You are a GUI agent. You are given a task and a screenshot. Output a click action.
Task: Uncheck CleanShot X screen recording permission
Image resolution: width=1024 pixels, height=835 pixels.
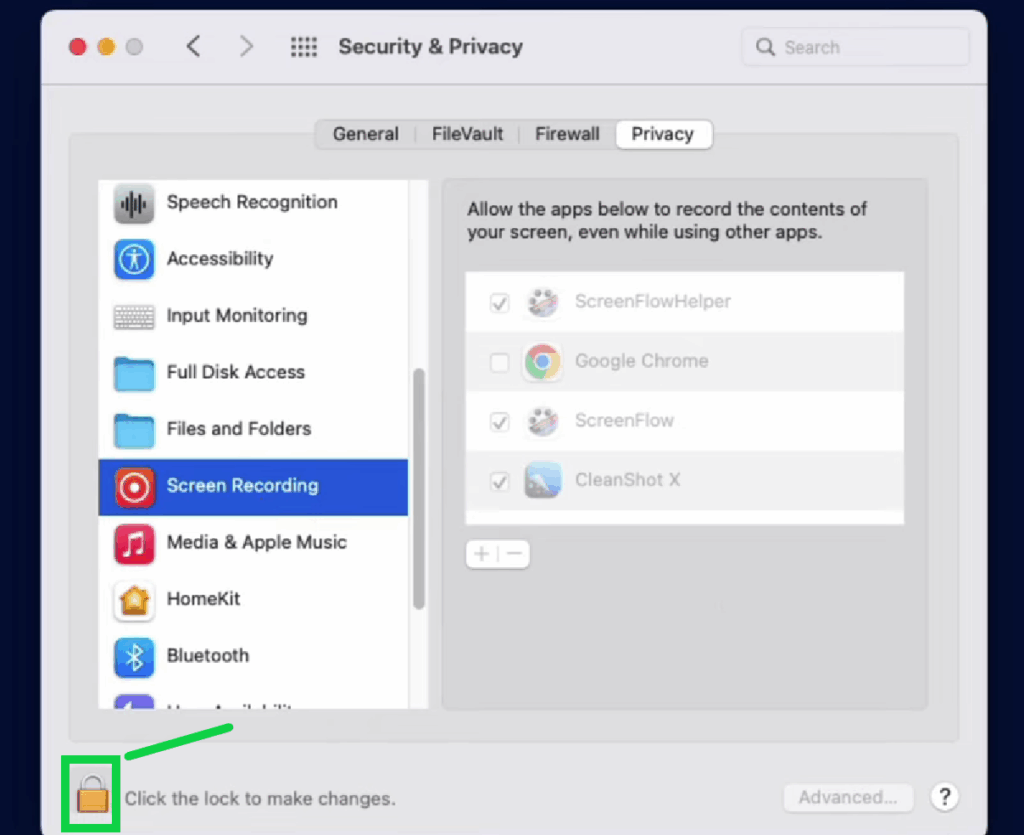coord(499,481)
